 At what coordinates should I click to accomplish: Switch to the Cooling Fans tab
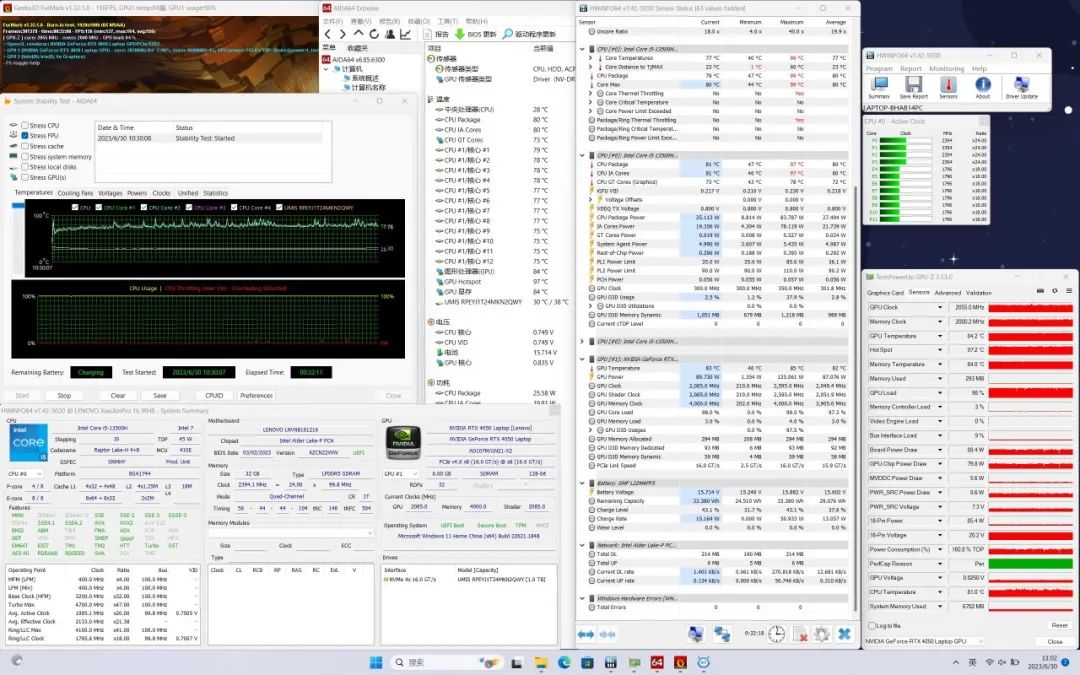click(x=75, y=193)
